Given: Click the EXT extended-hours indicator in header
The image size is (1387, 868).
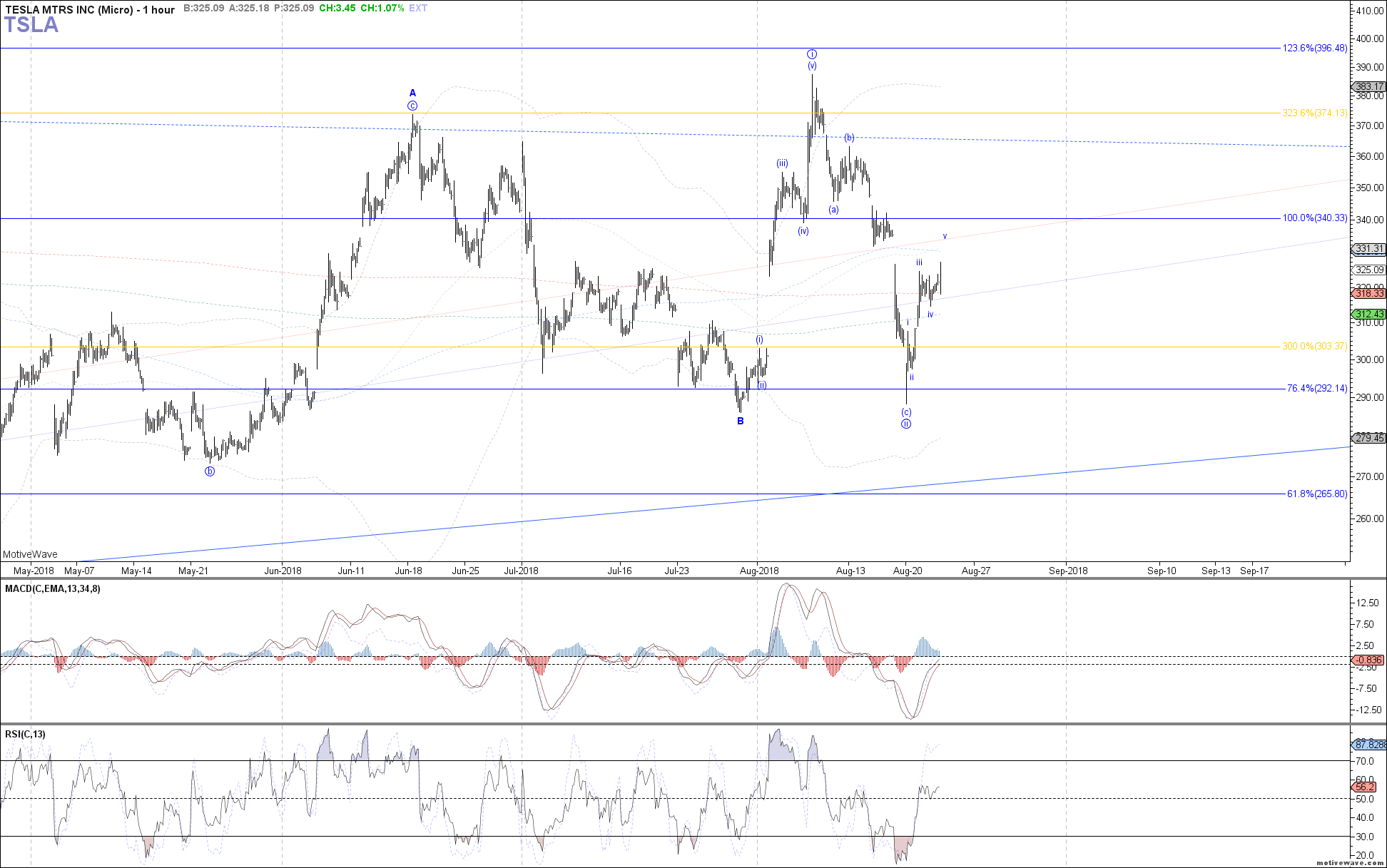Looking at the screenshot, I should (x=418, y=8).
